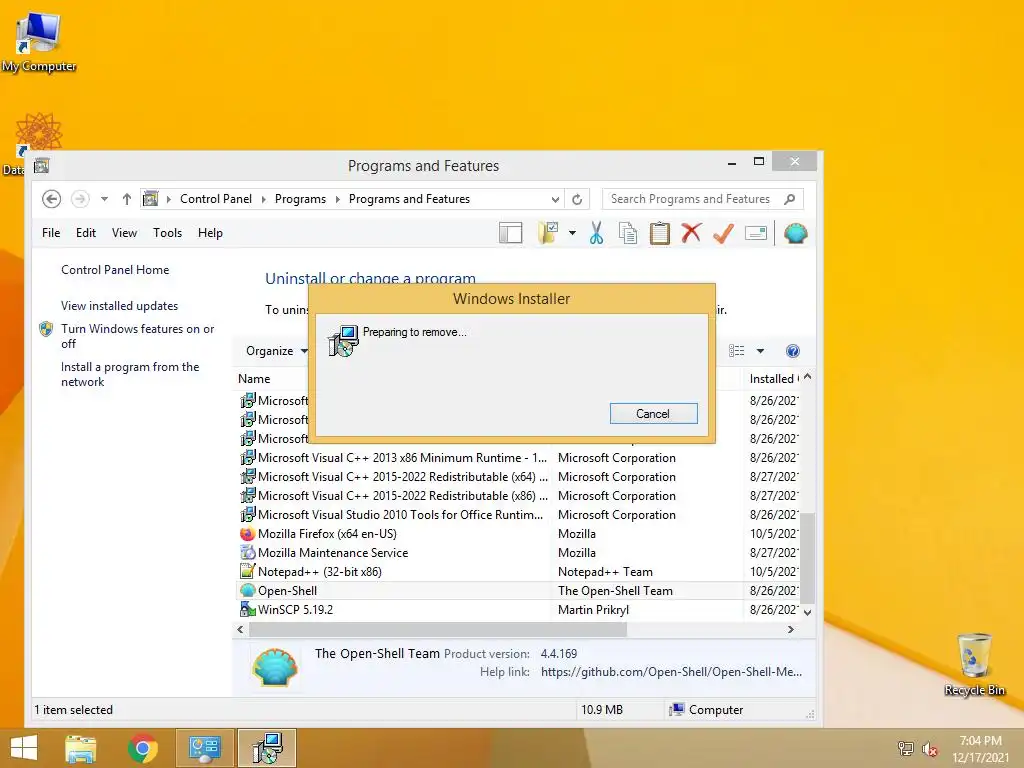Open the folder options toolbar icon

click(548, 233)
